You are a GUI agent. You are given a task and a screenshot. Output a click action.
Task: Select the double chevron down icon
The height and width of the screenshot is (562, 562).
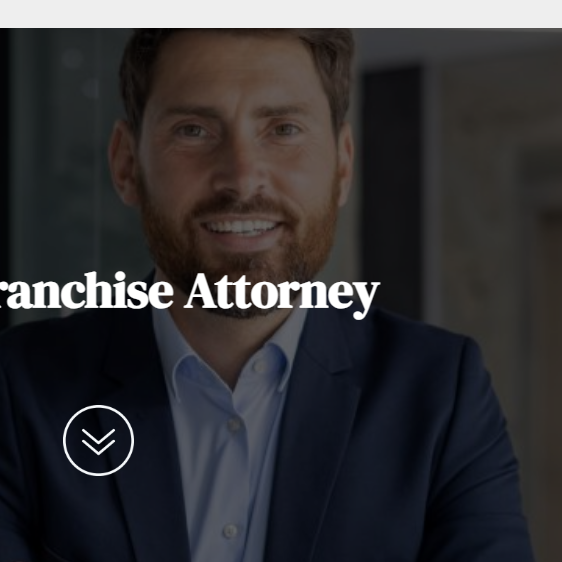pyautogui.click(x=99, y=442)
